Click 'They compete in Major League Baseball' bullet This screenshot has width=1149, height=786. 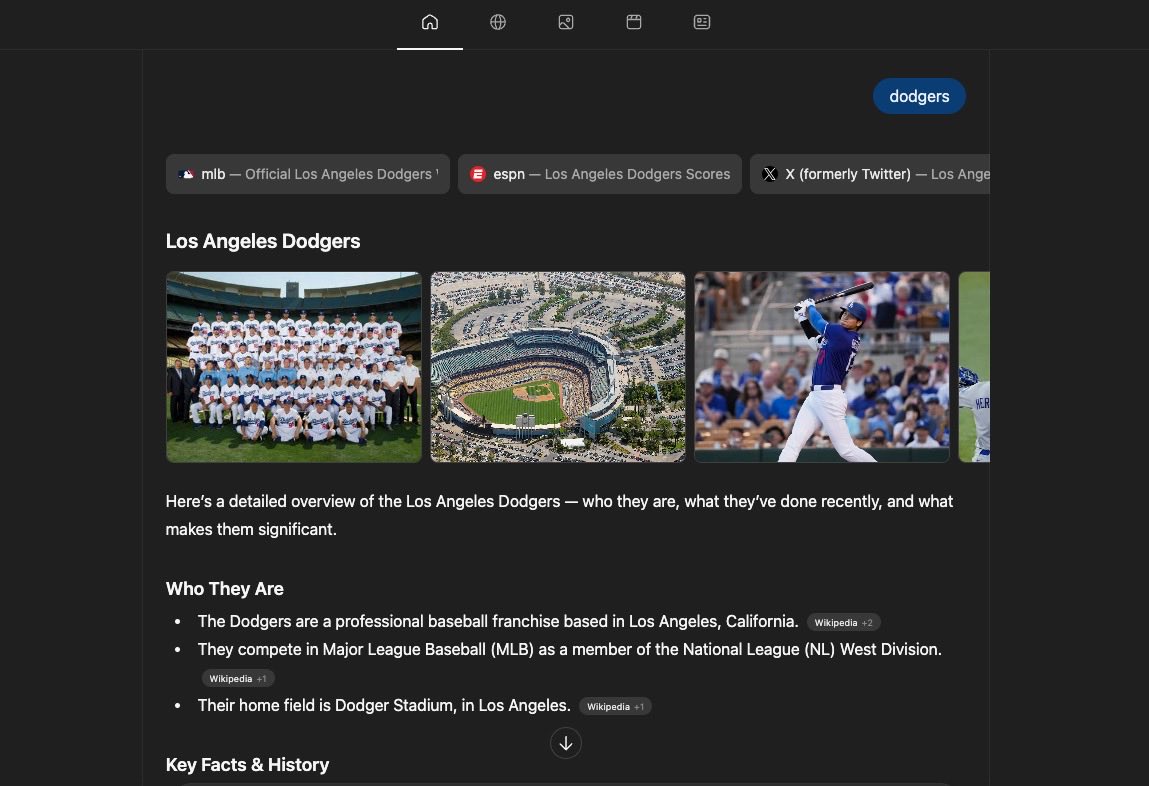[x=569, y=649]
